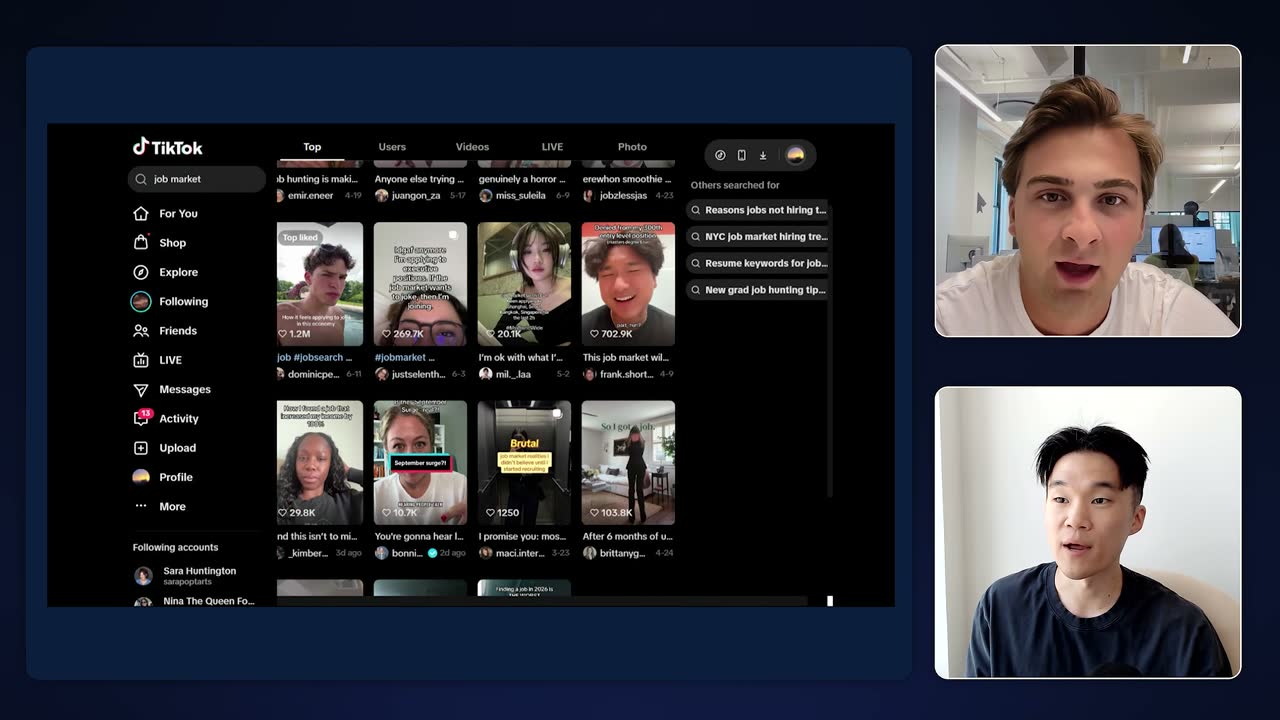Viewport: 1280px width, 720px height.
Task: Open the video with 29.8K likes
Action: [x=320, y=463]
